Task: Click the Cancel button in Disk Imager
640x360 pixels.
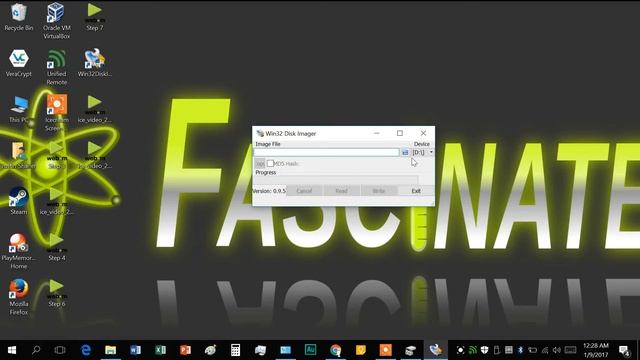Action: (x=304, y=191)
